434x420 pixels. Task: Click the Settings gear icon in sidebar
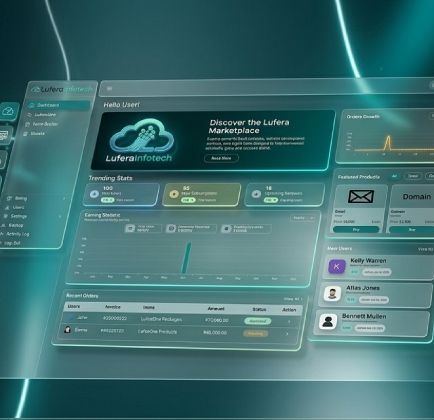5,216
